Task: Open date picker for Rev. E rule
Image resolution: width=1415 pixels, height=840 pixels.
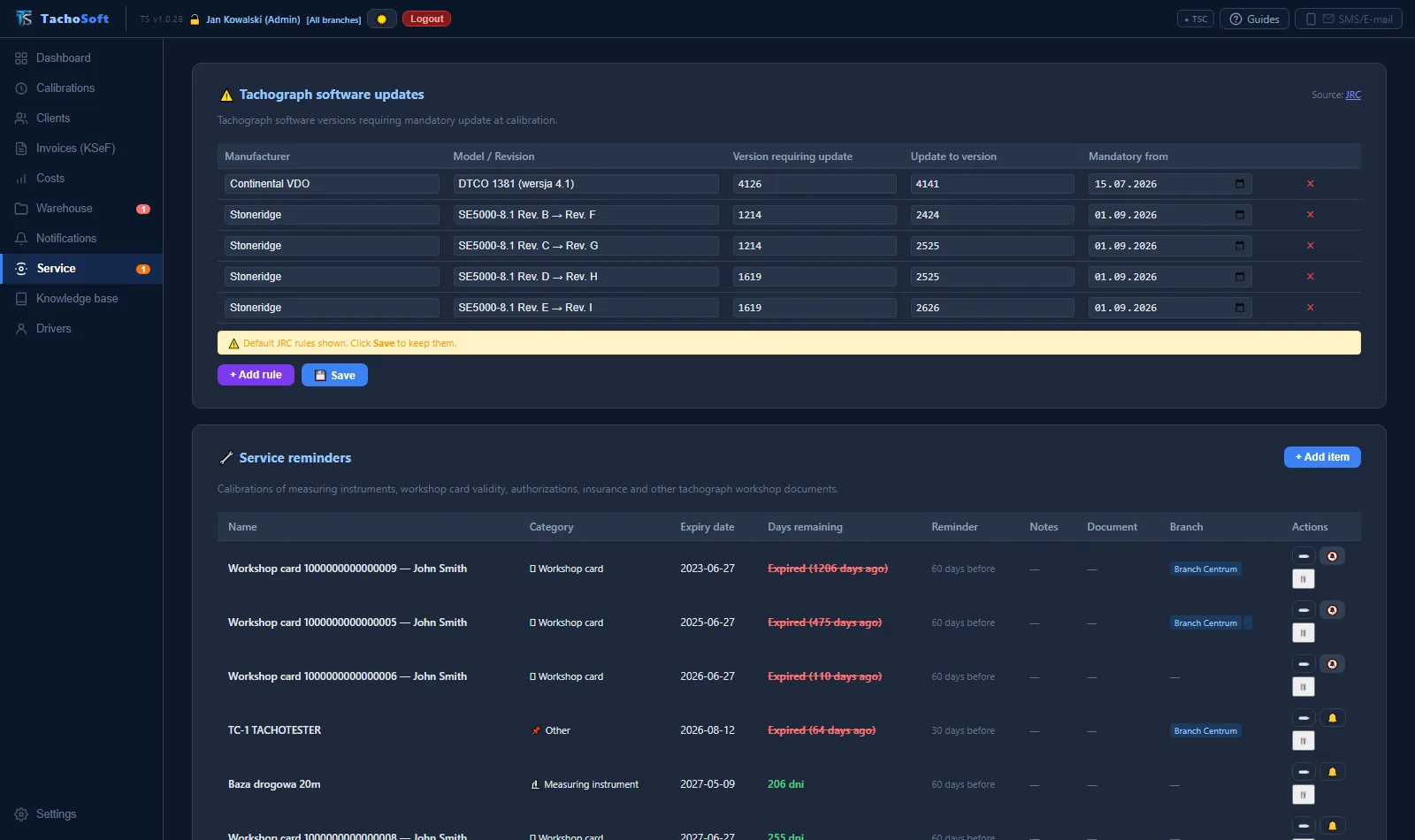Action: [x=1240, y=308]
